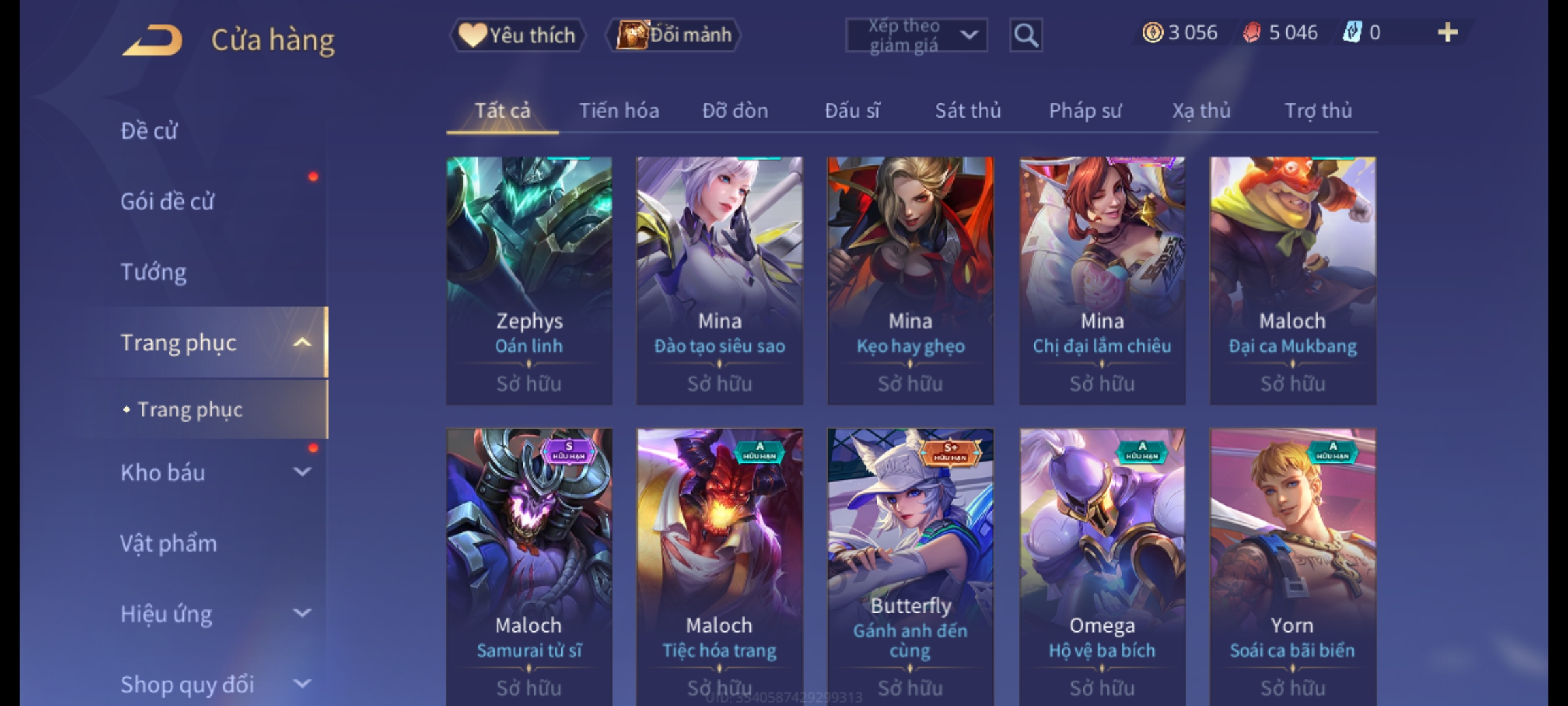Open Yêu thích favorites heart button

pyautogui.click(x=517, y=35)
